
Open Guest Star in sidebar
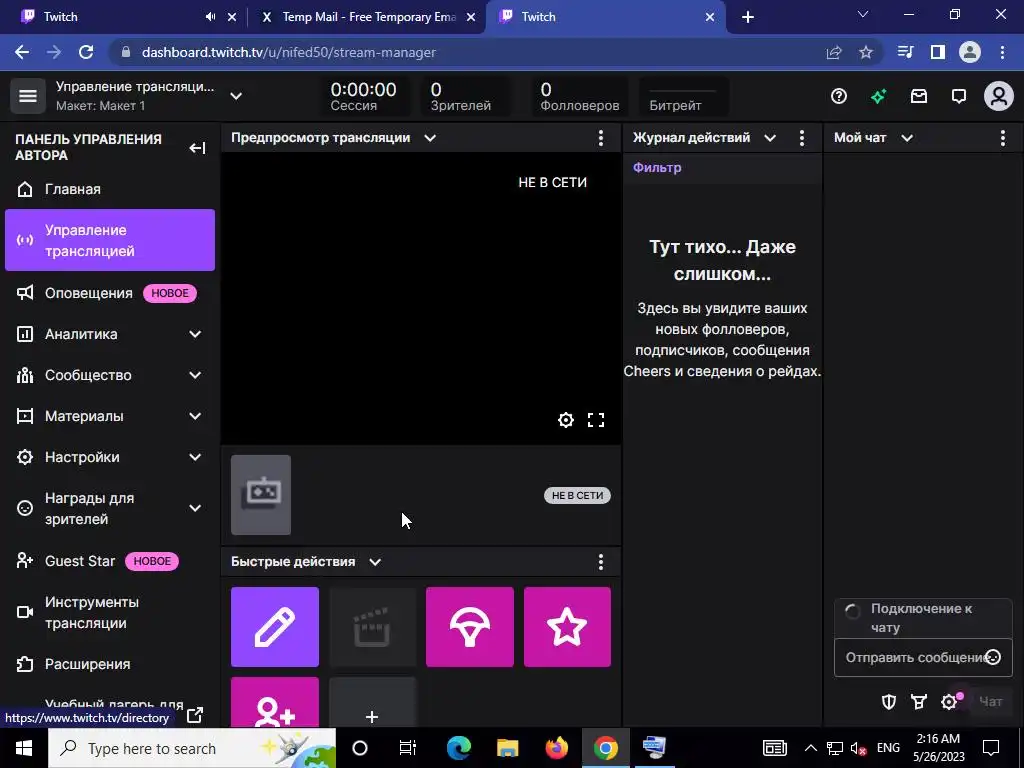(110, 561)
